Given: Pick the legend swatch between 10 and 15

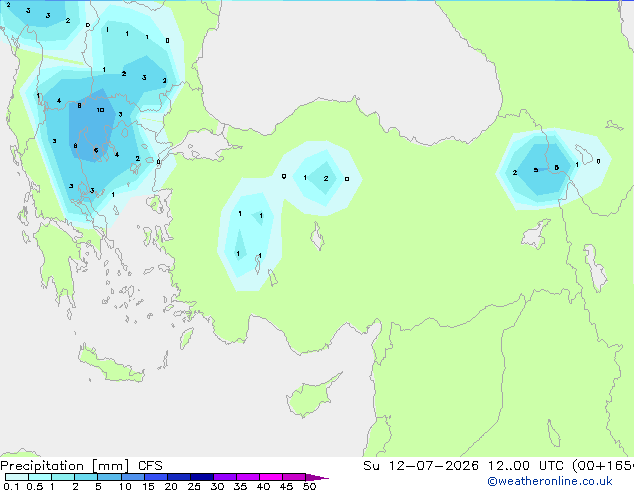Looking at the screenshot, I should (132, 477).
